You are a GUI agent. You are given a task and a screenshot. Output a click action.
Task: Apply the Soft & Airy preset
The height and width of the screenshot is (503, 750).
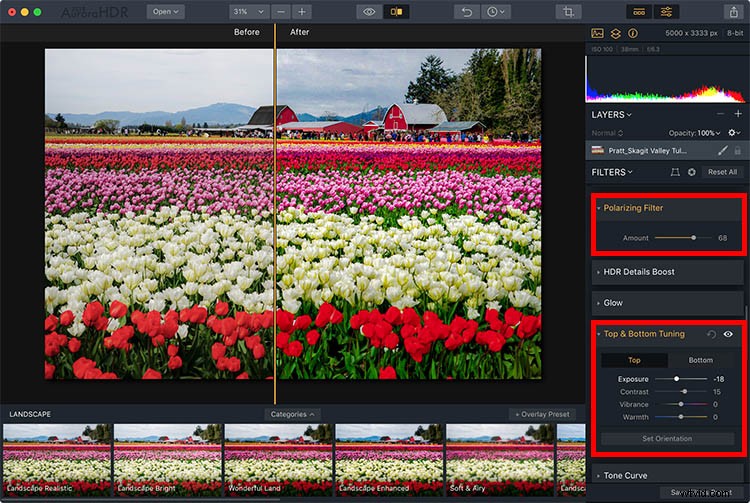(500, 460)
